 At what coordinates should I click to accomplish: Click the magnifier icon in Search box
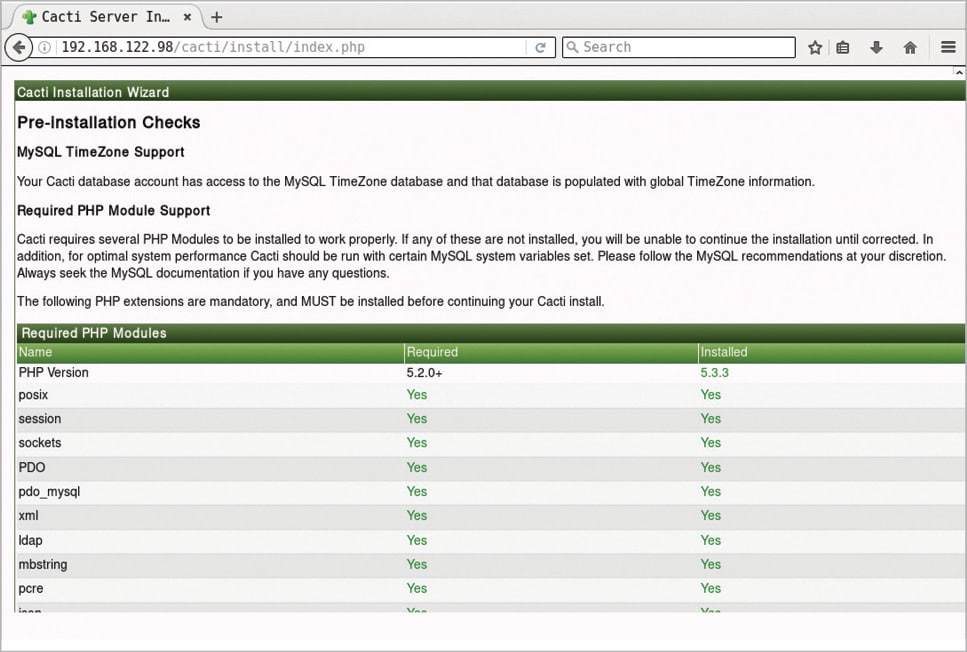[x=572, y=47]
